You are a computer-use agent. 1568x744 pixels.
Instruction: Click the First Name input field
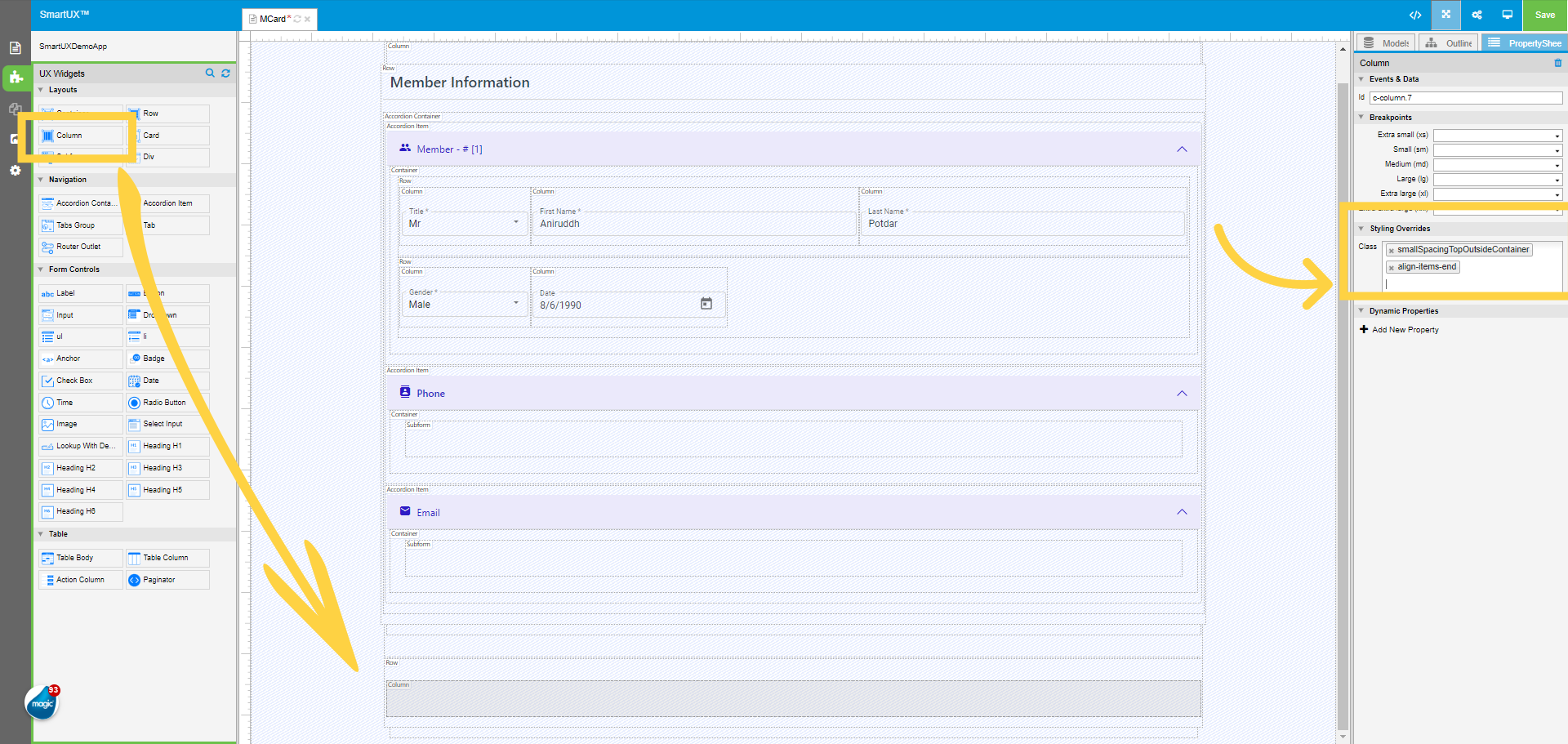694,224
